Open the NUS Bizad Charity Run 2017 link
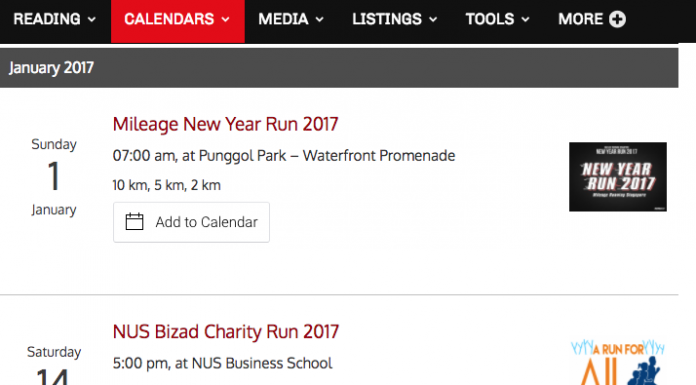Screen dimensions: 696x385 click(x=225, y=332)
